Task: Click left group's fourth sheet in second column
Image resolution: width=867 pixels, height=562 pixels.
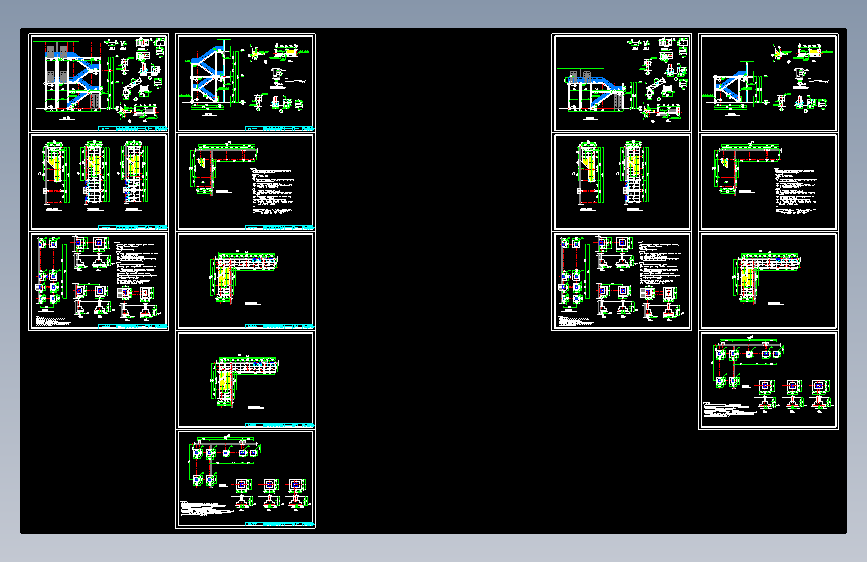Action: pos(246,380)
